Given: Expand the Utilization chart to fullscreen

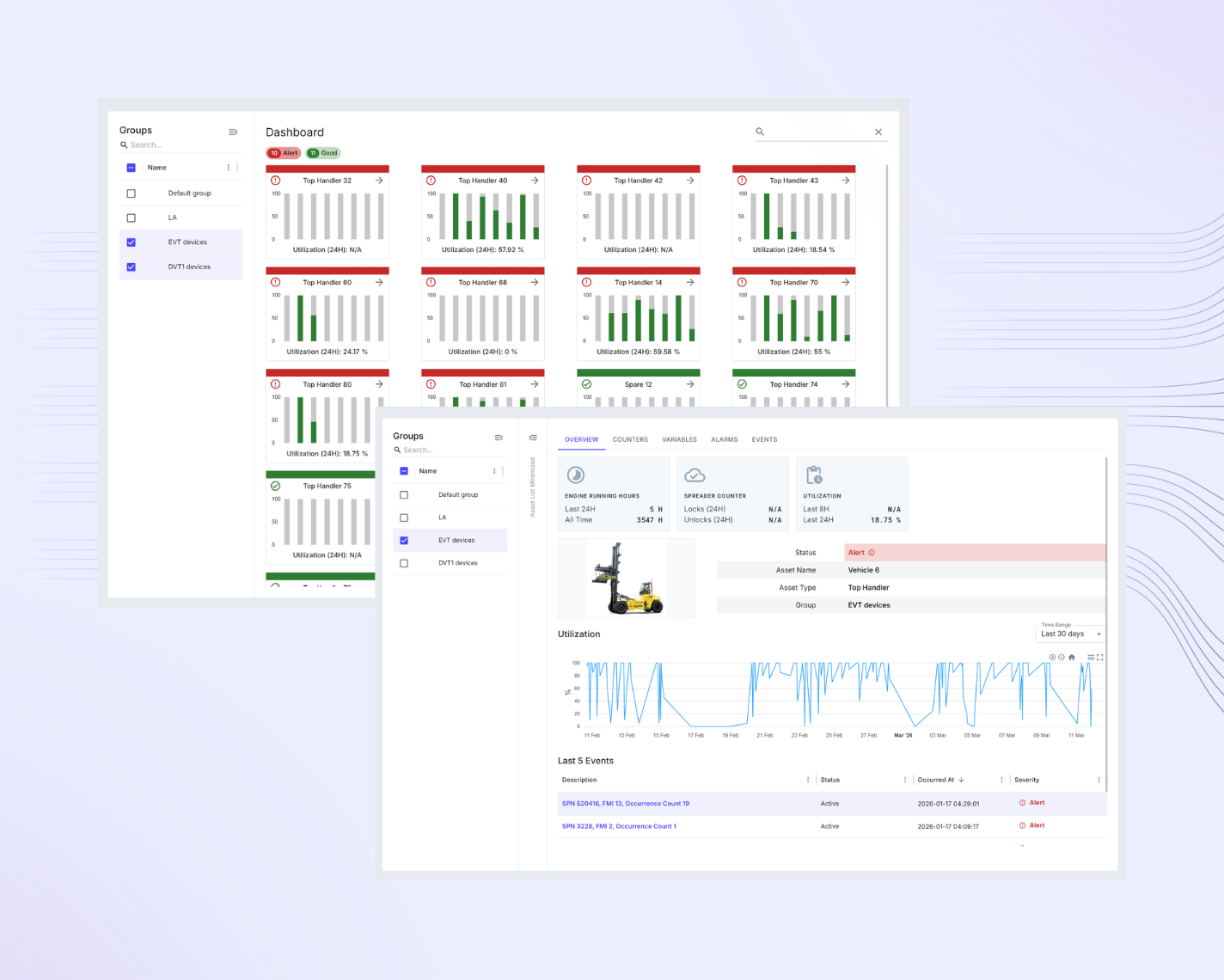Looking at the screenshot, I should tap(1100, 658).
